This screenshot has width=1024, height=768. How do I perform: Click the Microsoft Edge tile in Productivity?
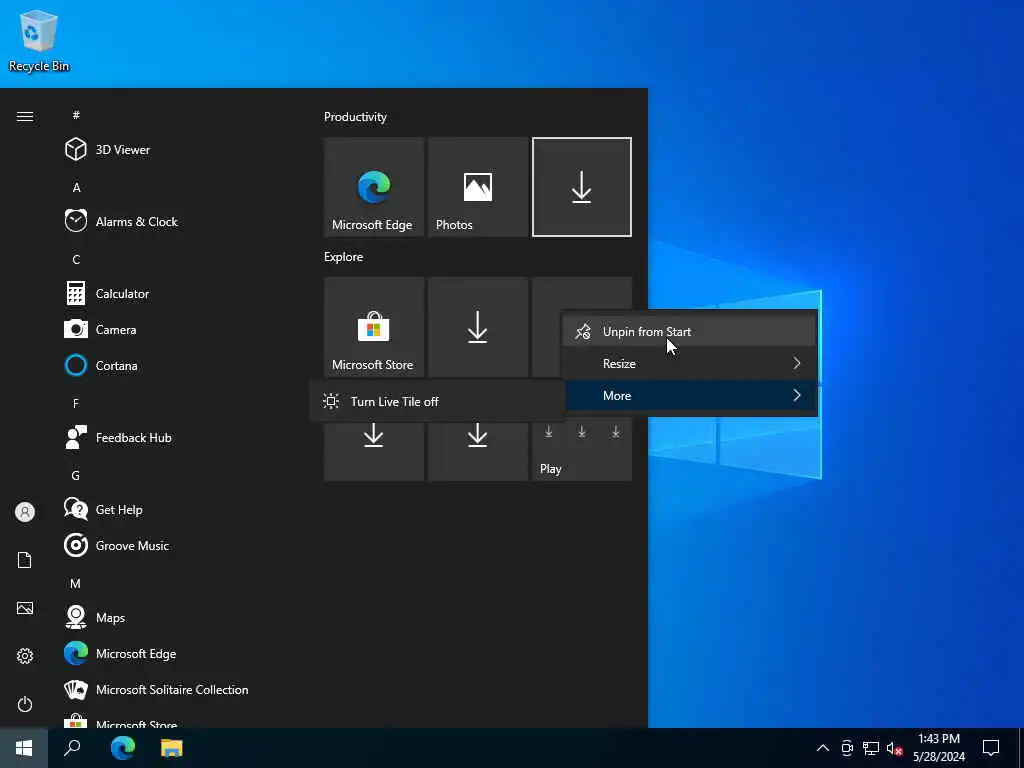374,187
